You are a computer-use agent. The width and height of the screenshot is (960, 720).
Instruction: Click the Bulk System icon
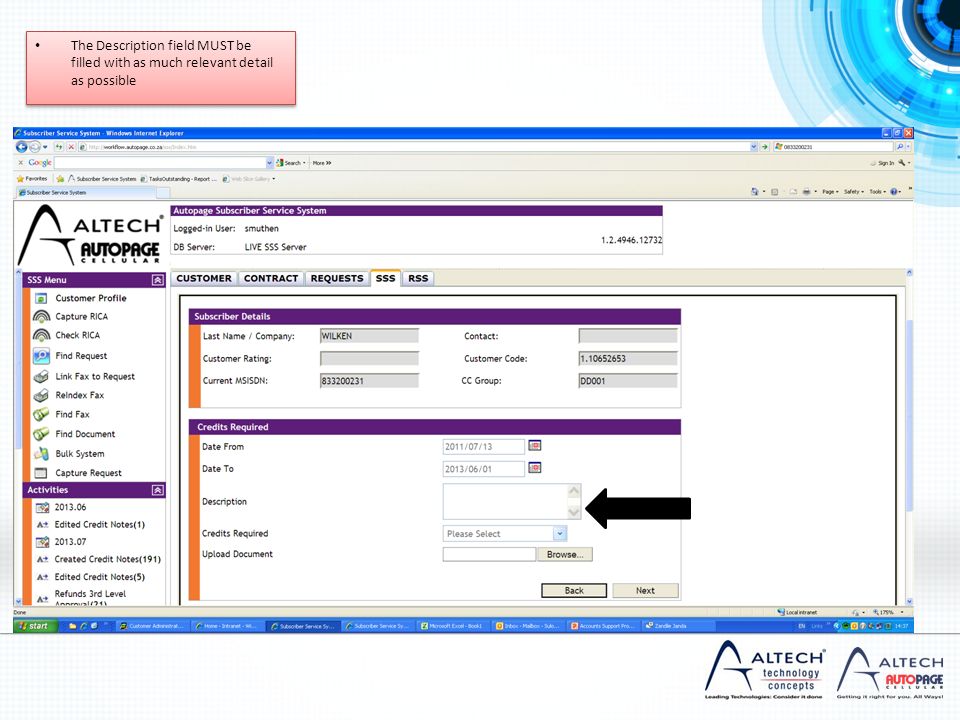coord(41,454)
